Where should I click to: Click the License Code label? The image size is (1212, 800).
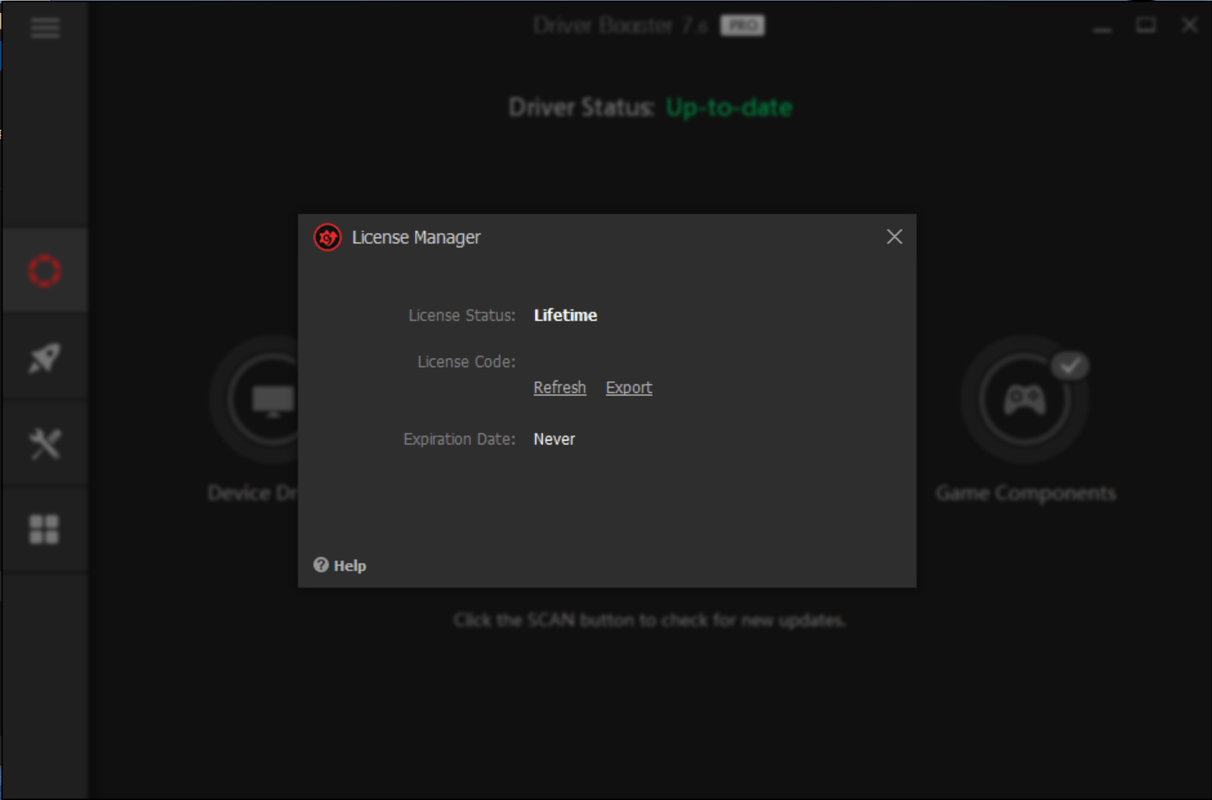click(466, 361)
